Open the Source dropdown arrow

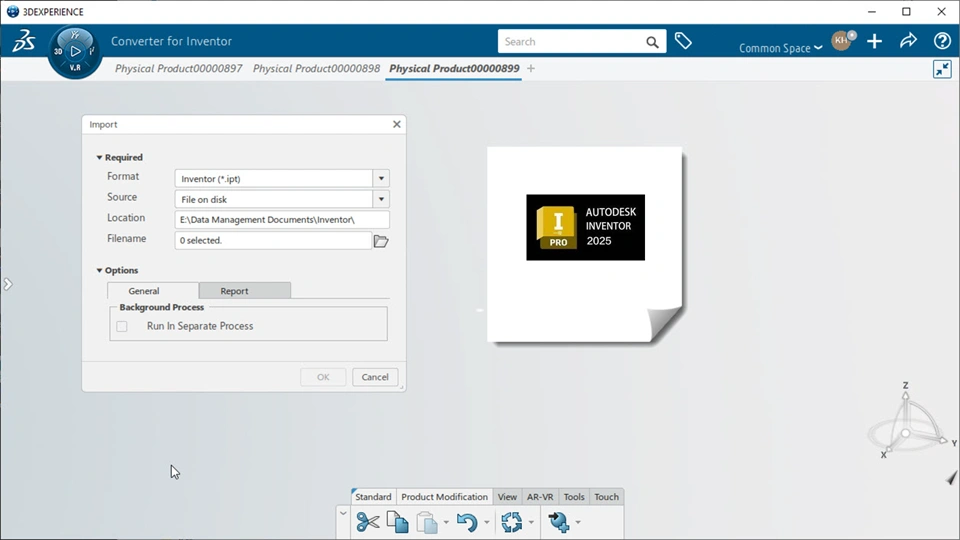pos(381,199)
